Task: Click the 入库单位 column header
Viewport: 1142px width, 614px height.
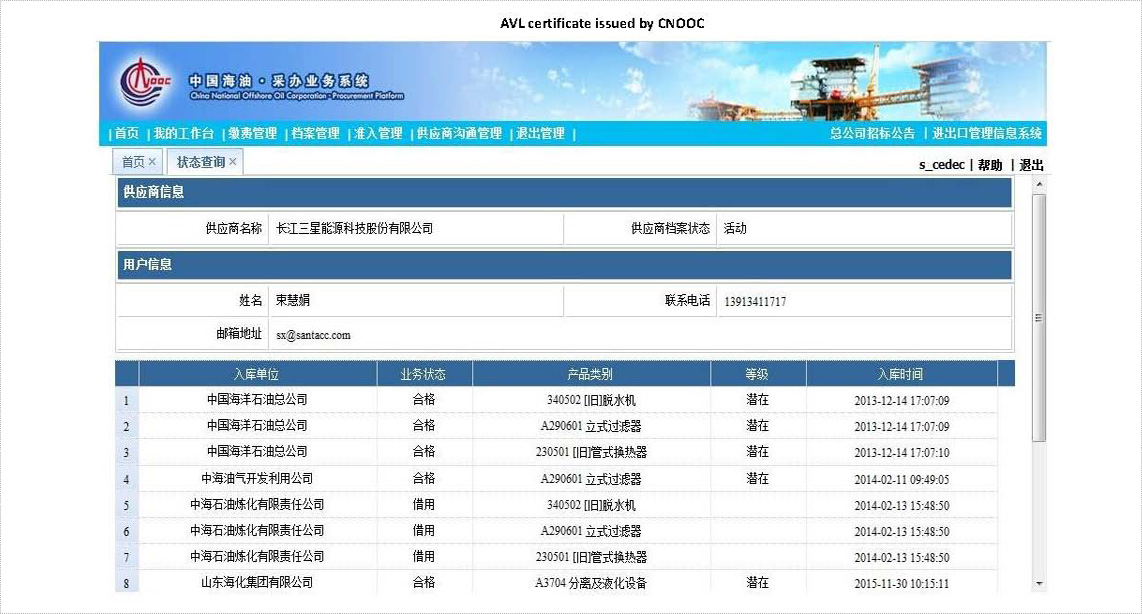Action: coord(256,374)
